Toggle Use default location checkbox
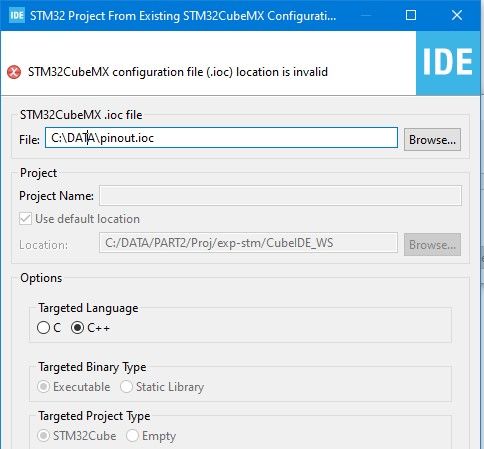 (x=25, y=219)
